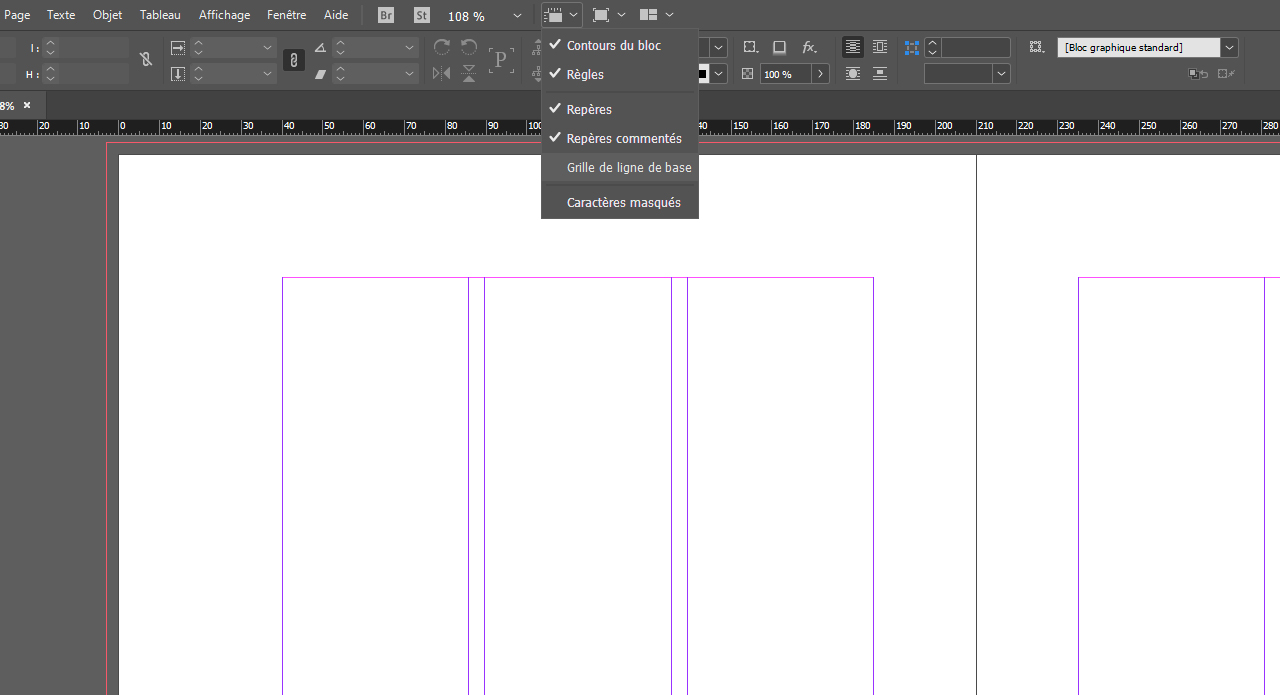Click the screen mode icon
The width and height of the screenshot is (1280, 695).
pos(601,15)
